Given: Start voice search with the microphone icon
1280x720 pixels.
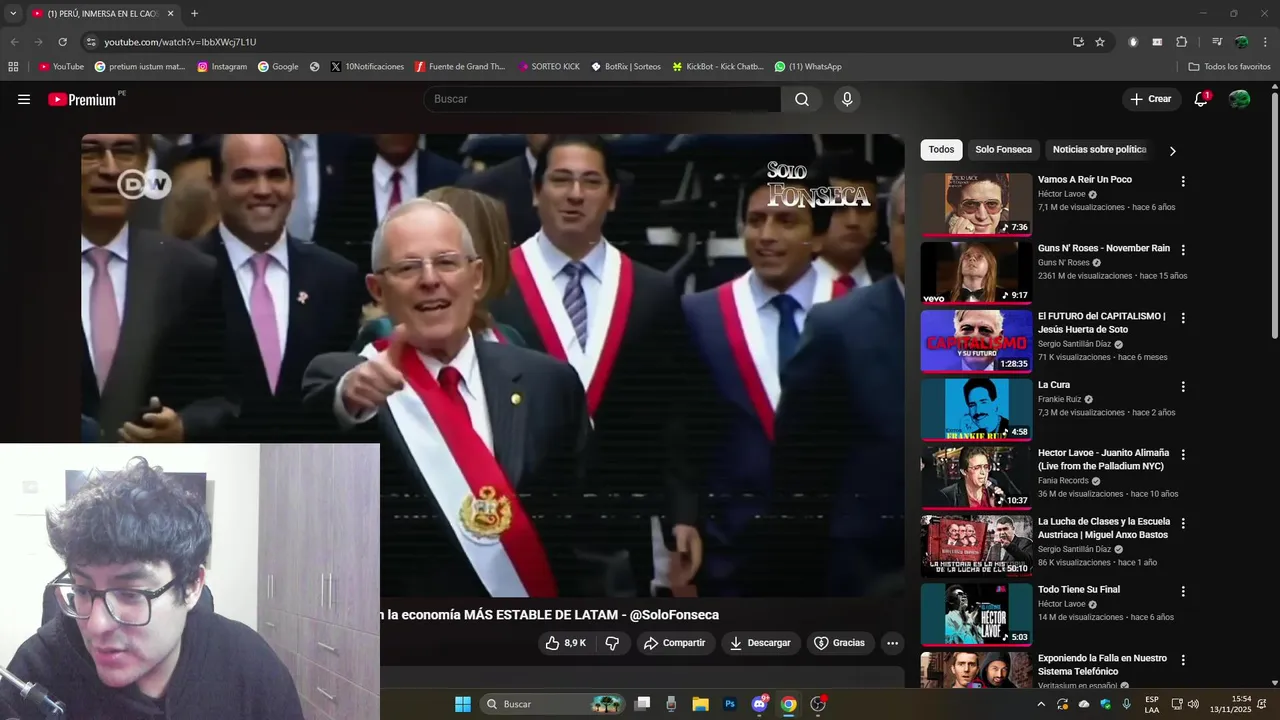Looking at the screenshot, I should [x=847, y=99].
